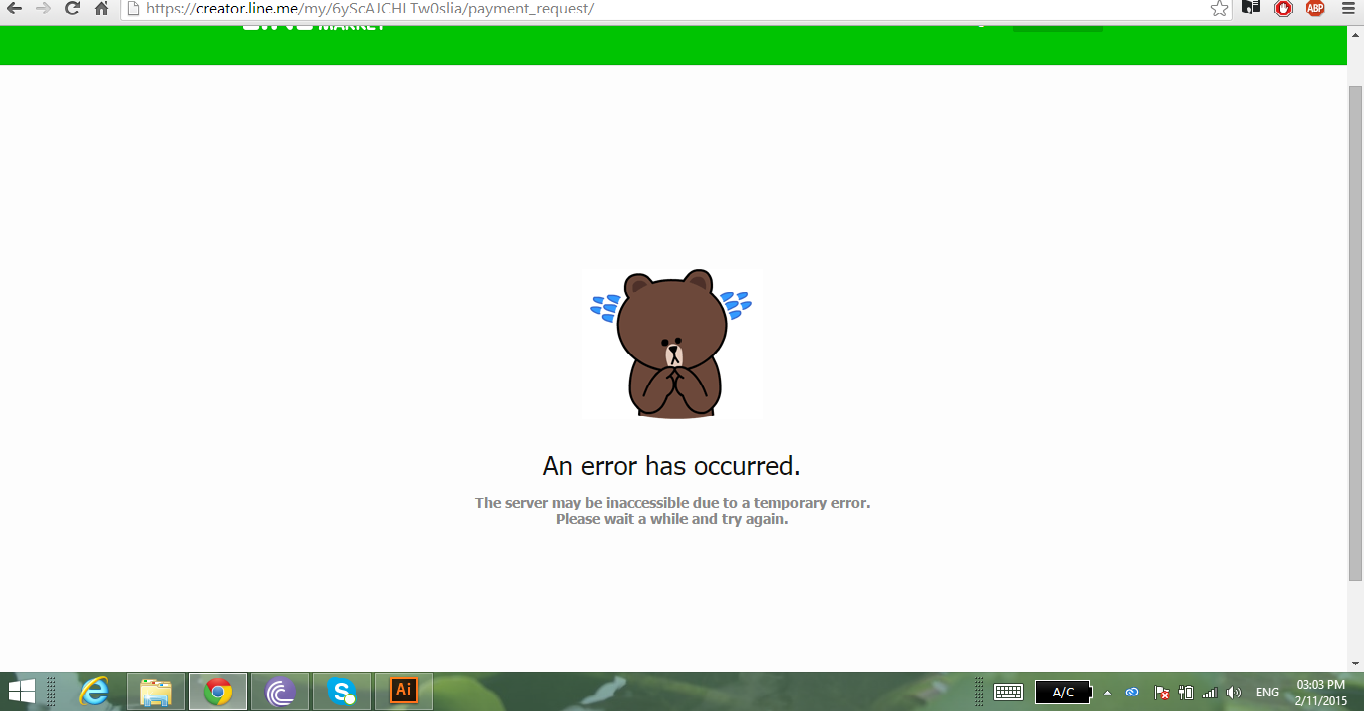Launch Internet Explorer from the taskbar

[95, 691]
